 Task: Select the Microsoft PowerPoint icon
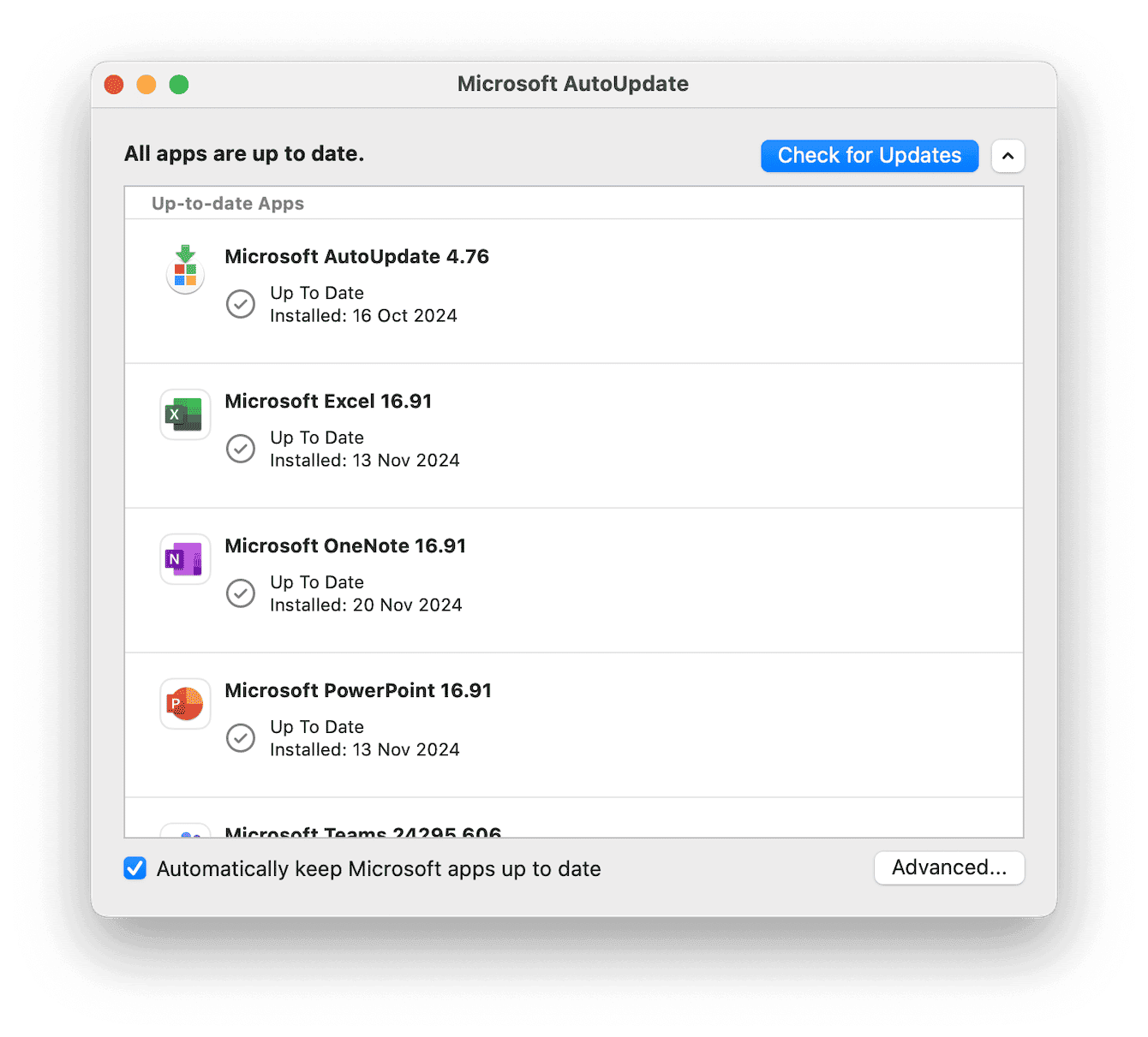[x=185, y=703]
